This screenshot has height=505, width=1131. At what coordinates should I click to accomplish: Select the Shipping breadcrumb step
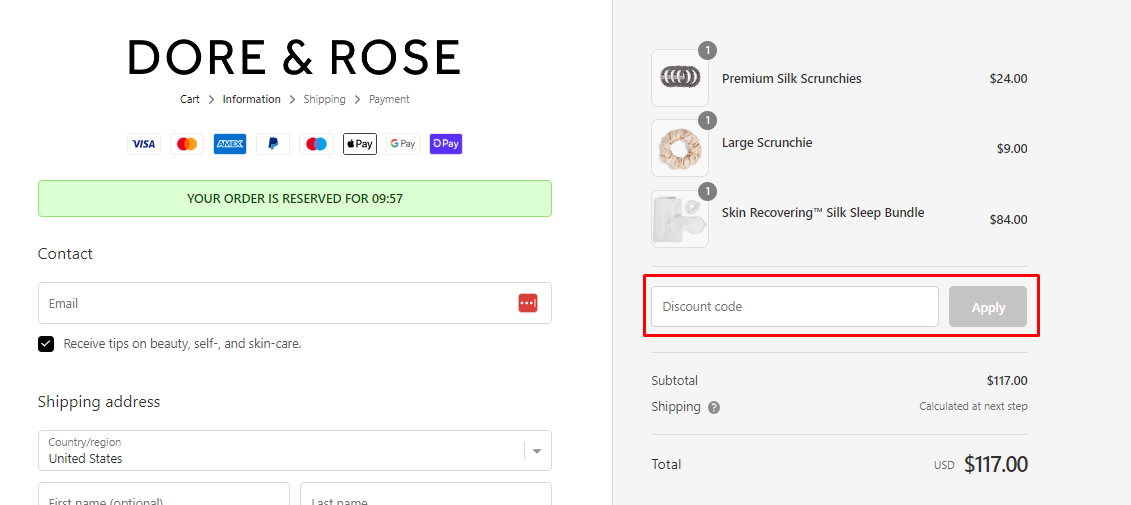point(325,100)
